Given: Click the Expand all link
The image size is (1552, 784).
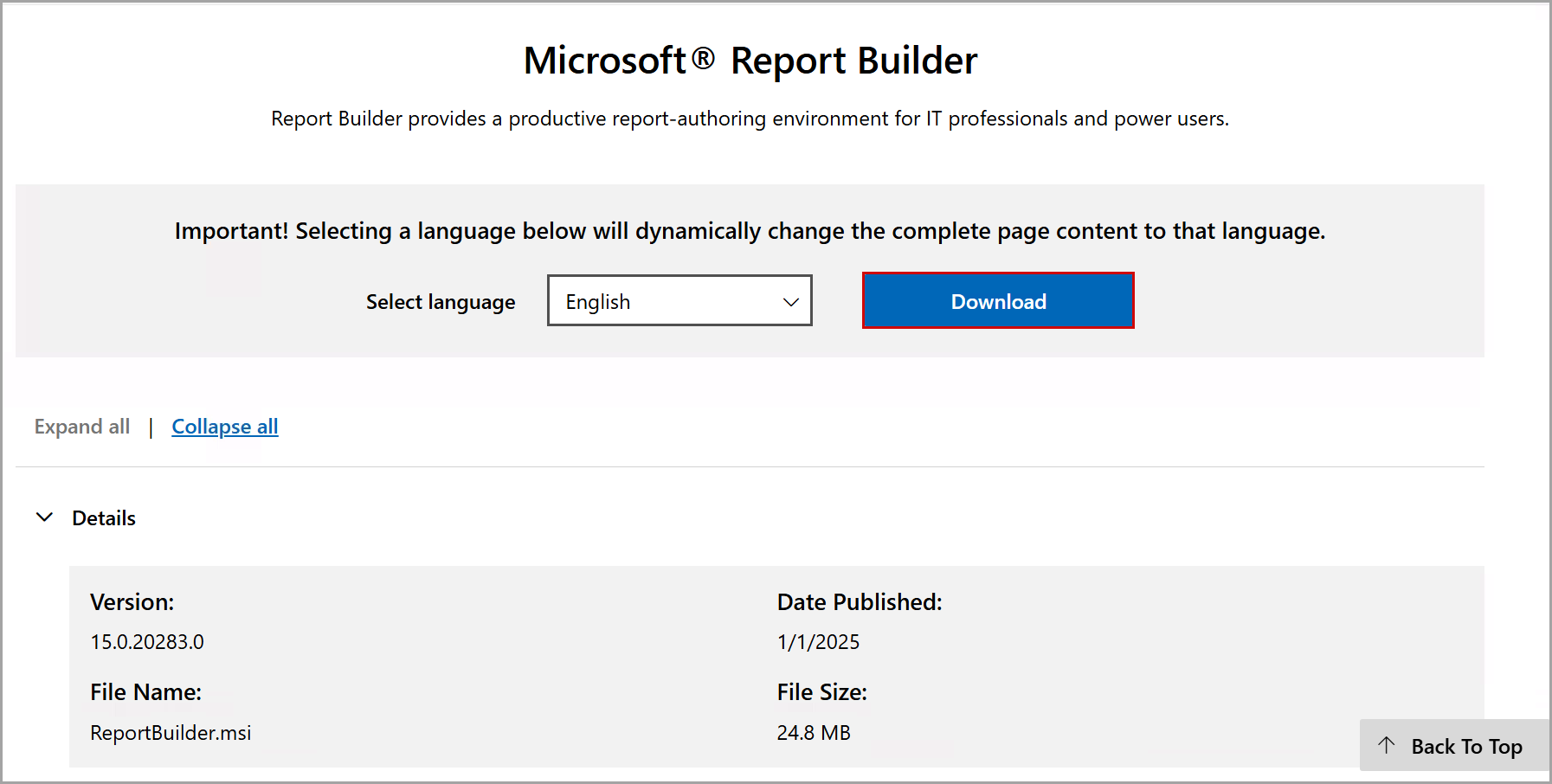Looking at the screenshot, I should click(x=82, y=427).
